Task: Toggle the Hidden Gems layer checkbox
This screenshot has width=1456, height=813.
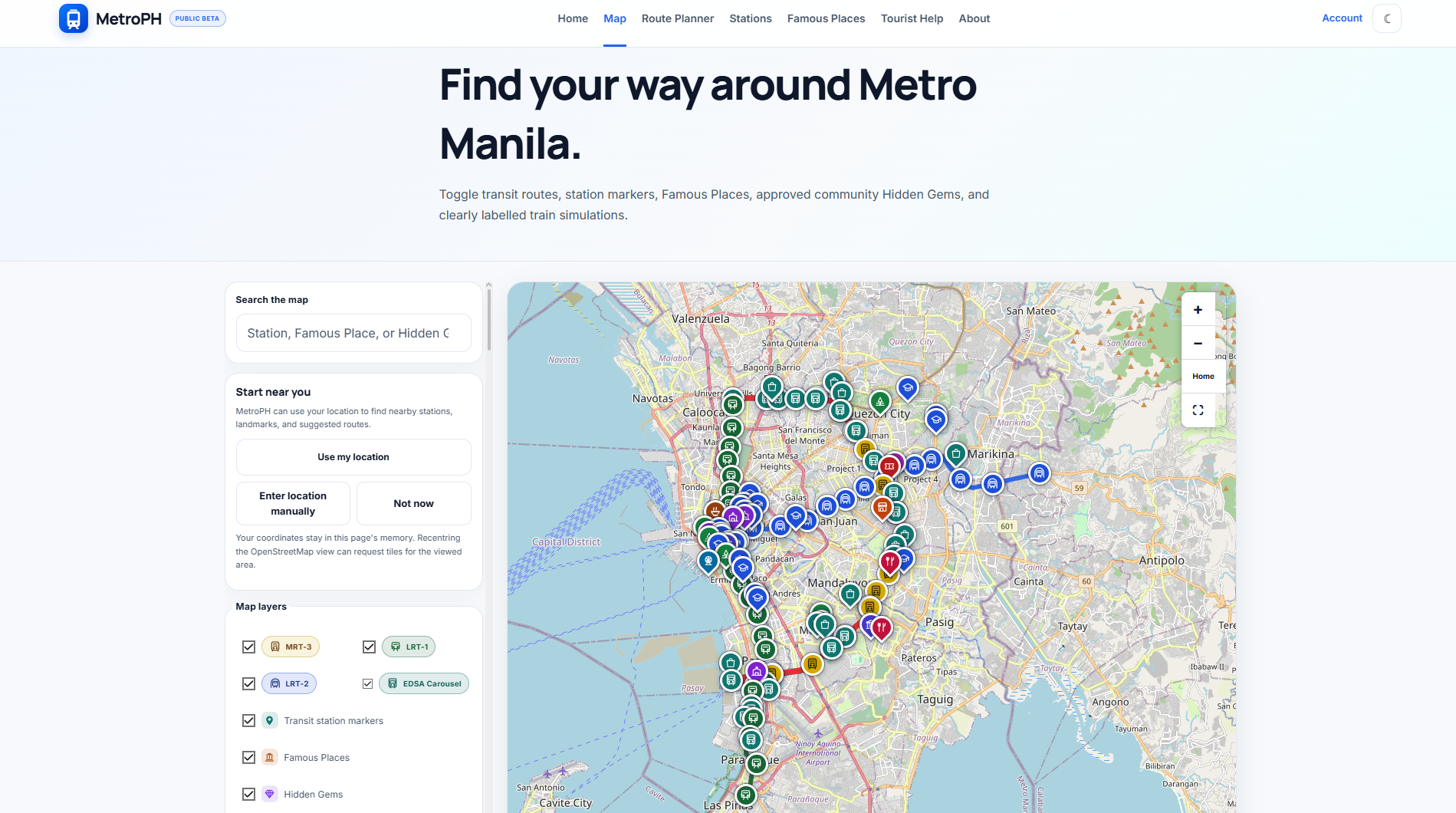Action: (x=248, y=794)
